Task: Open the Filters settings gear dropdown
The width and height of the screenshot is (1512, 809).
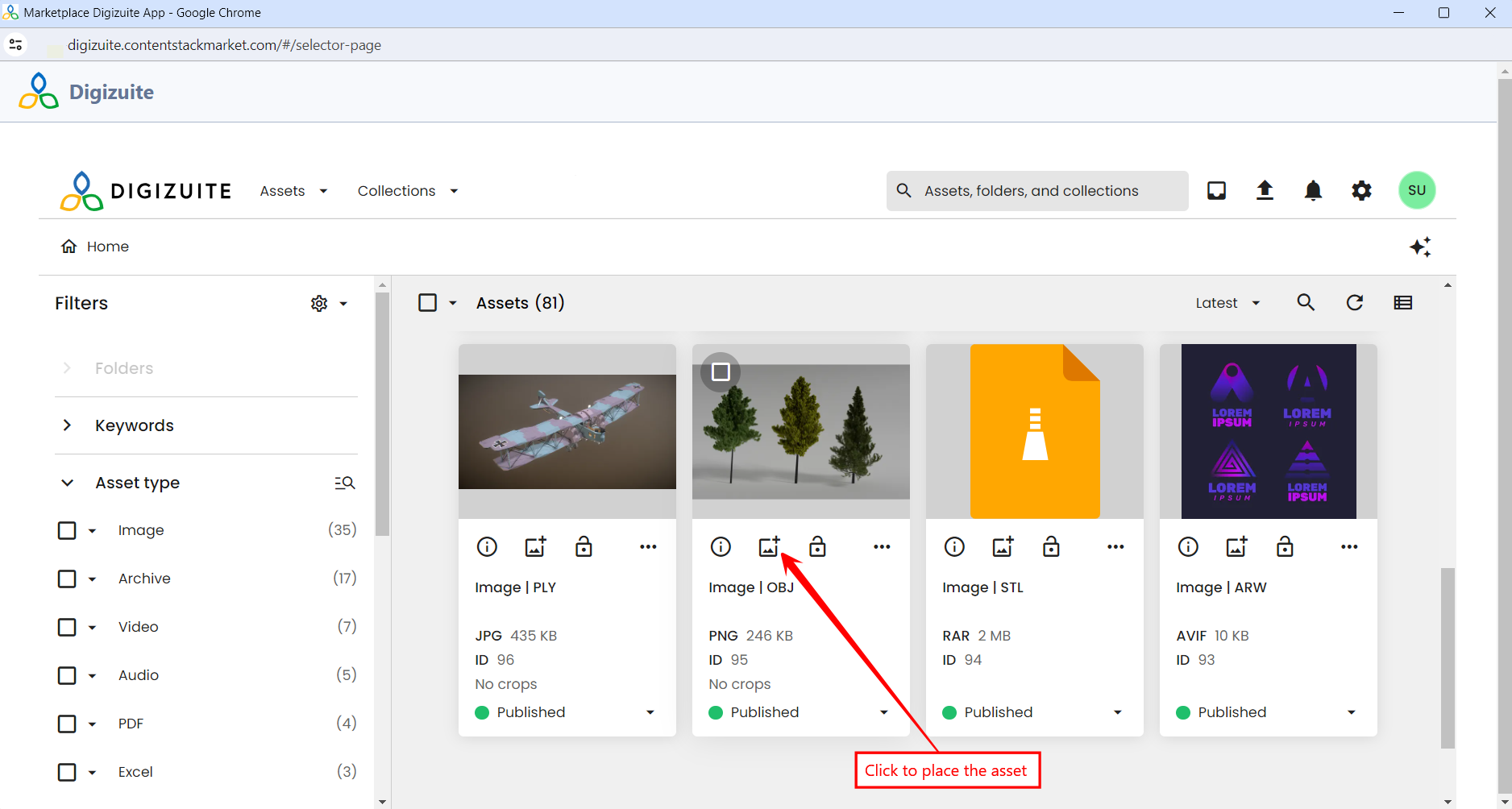Action: tap(329, 304)
